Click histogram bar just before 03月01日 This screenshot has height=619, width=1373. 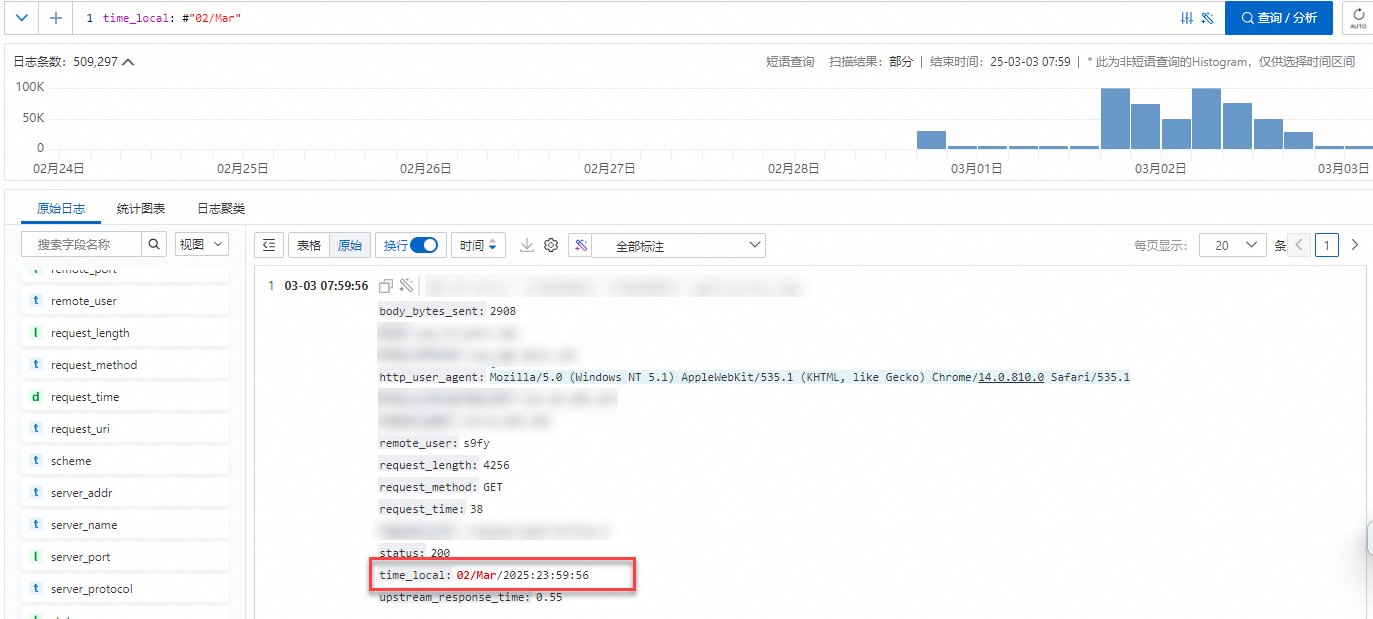coord(931,140)
